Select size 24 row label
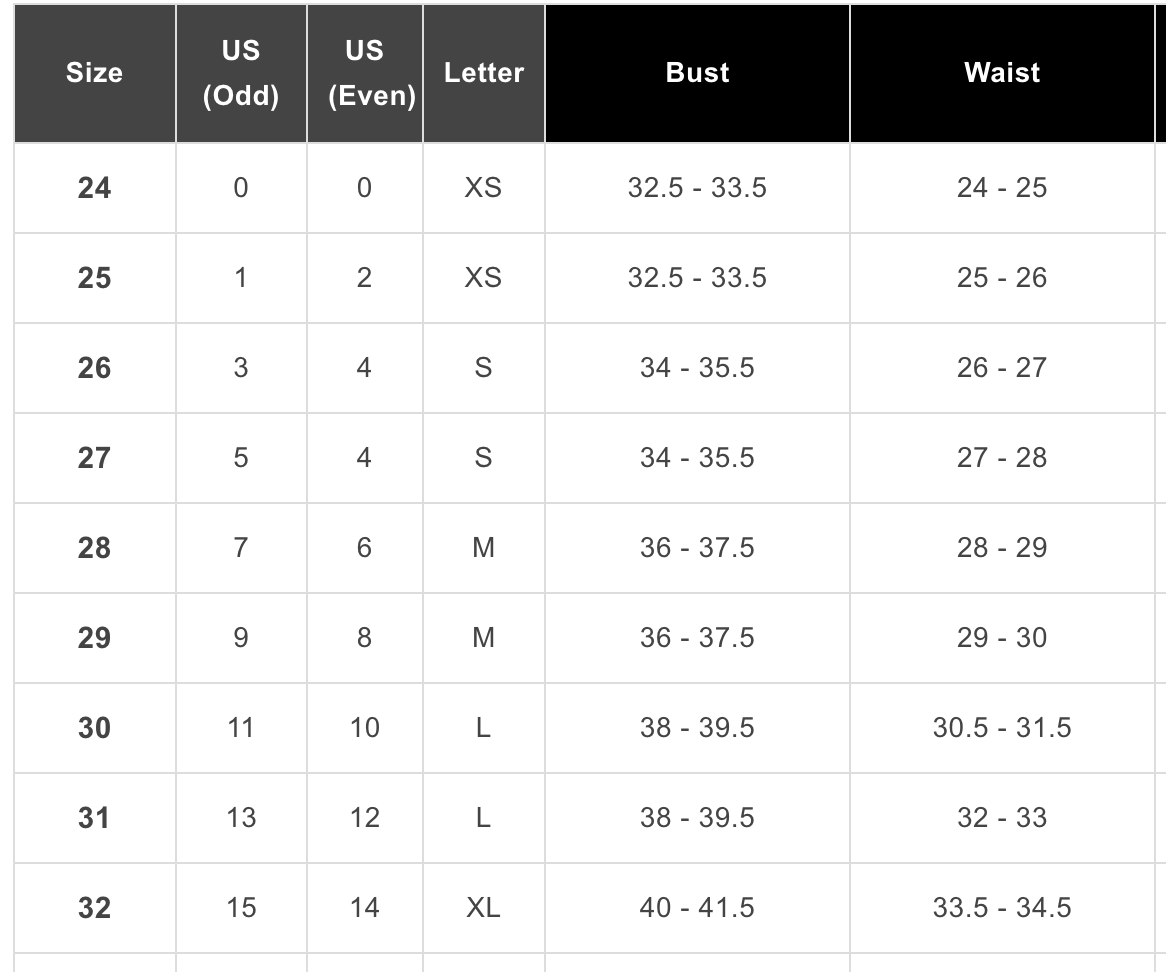The height and width of the screenshot is (972, 1166). click(x=94, y=188)
